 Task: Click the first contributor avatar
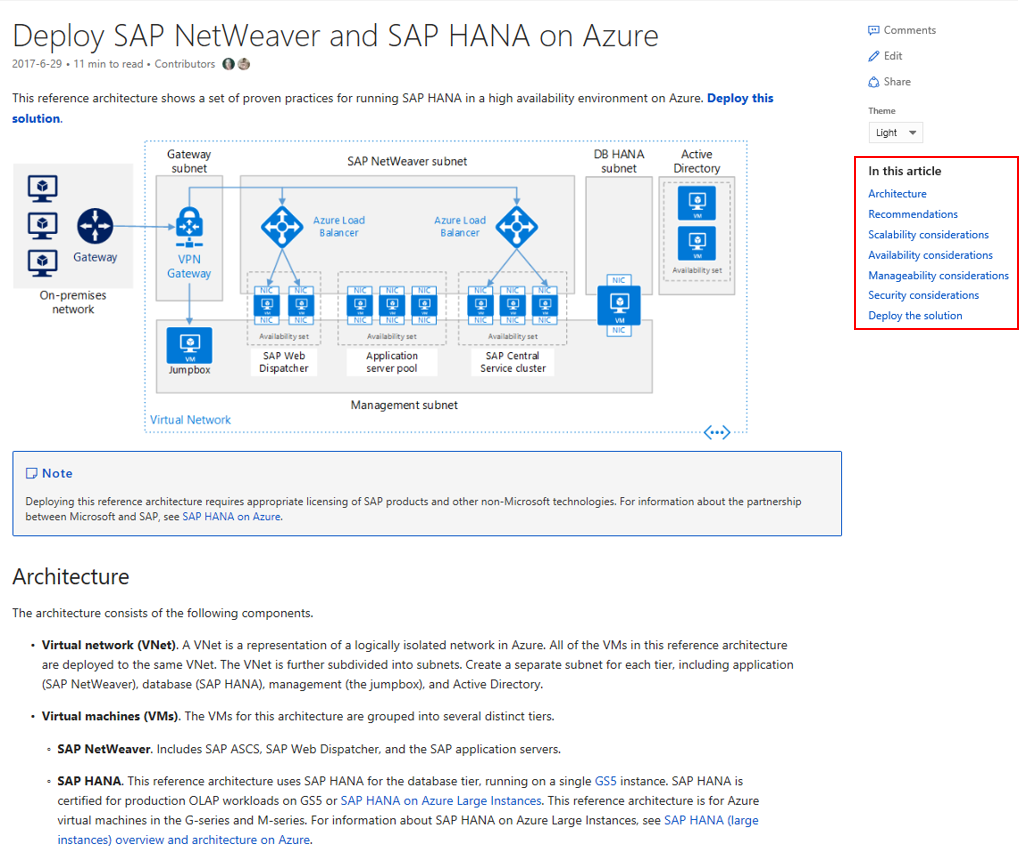coord(228,64)
